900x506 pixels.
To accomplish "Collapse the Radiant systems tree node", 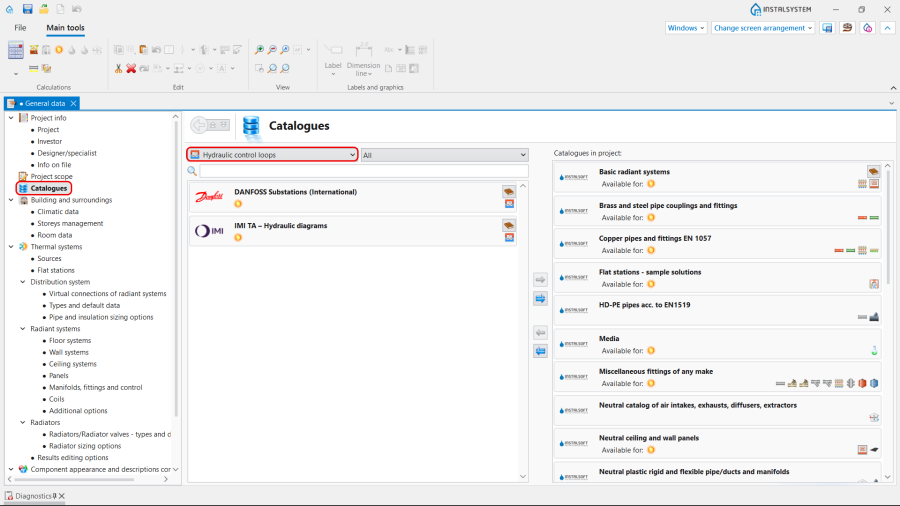I will pos(21,329).
